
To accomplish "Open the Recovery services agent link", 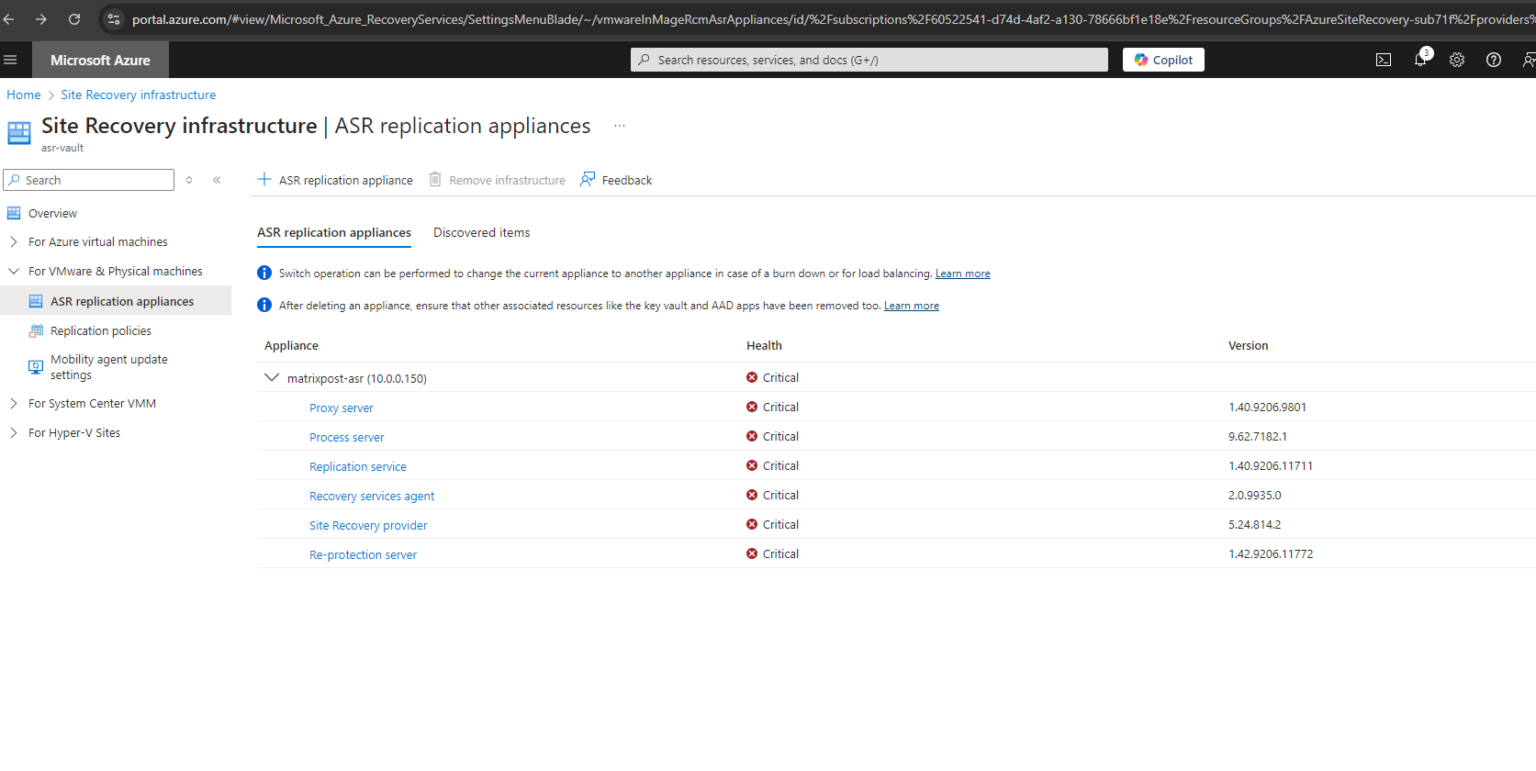I will click(372, 496).
